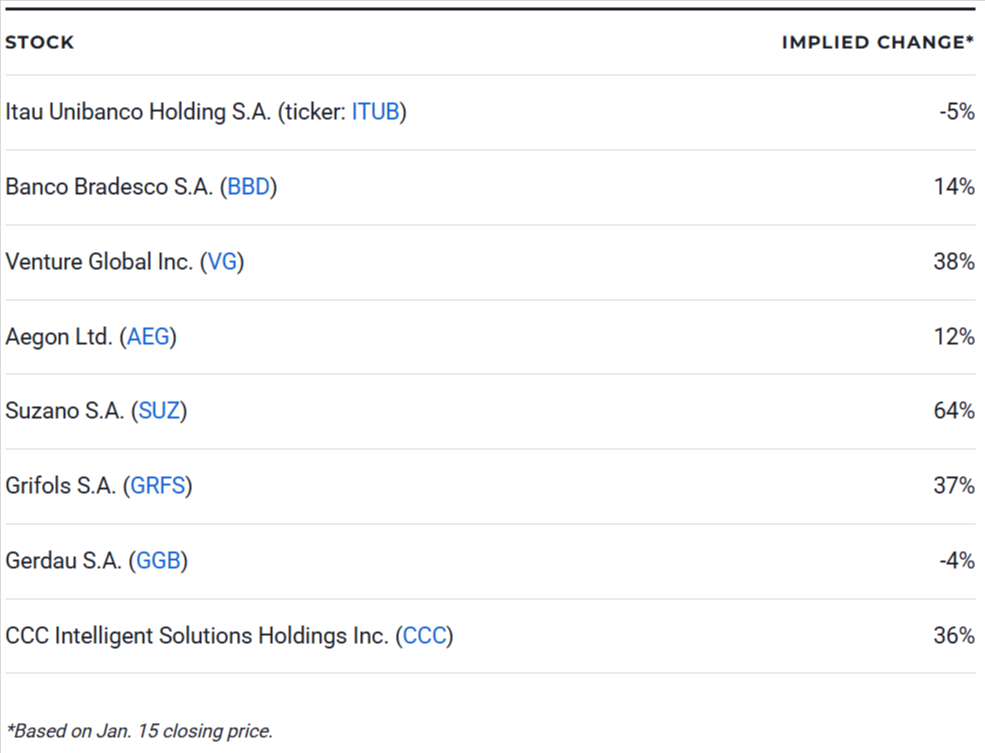Select the text Venture Global Inc.

click(x=99, y=261)
